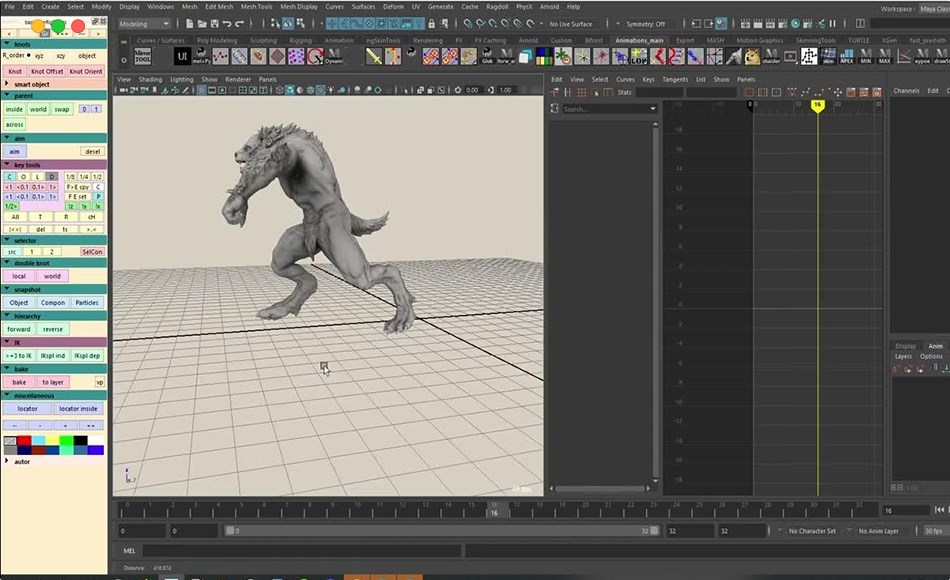Click inside the MEL command line
The height and width of the screenshot is (580, 950).
300,550
